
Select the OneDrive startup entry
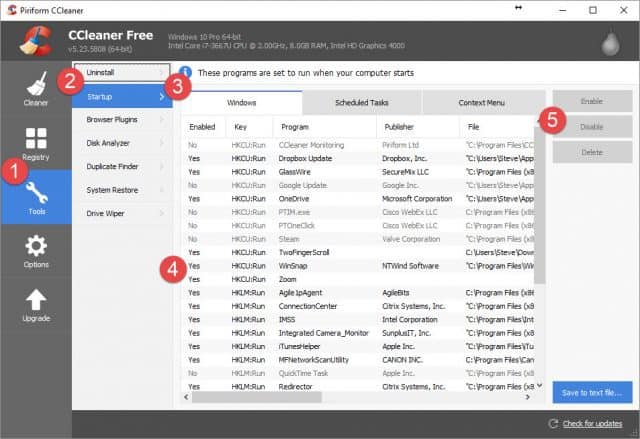(358, 199)
